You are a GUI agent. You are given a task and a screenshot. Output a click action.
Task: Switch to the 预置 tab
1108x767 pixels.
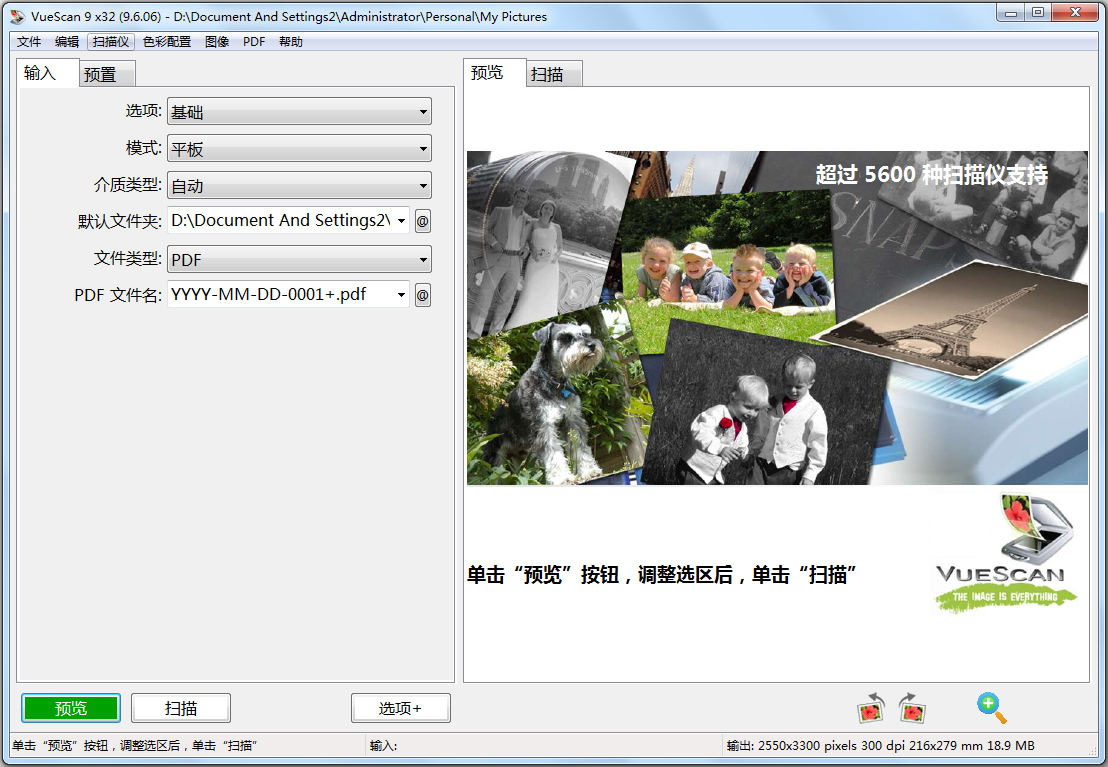[107, 74]
